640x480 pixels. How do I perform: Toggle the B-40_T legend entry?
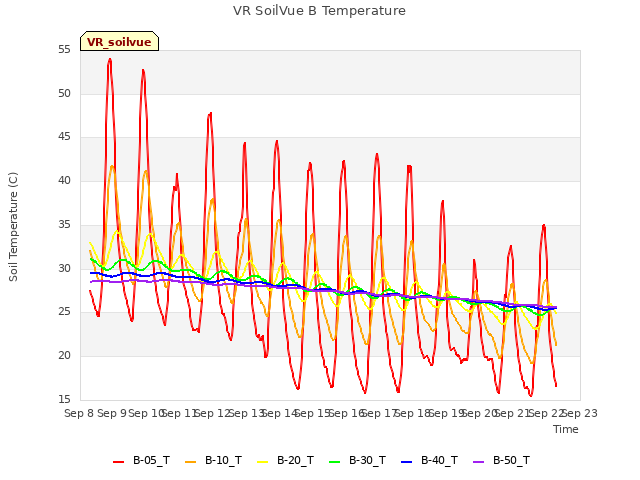pyautogui.click(x=430, y=461)
